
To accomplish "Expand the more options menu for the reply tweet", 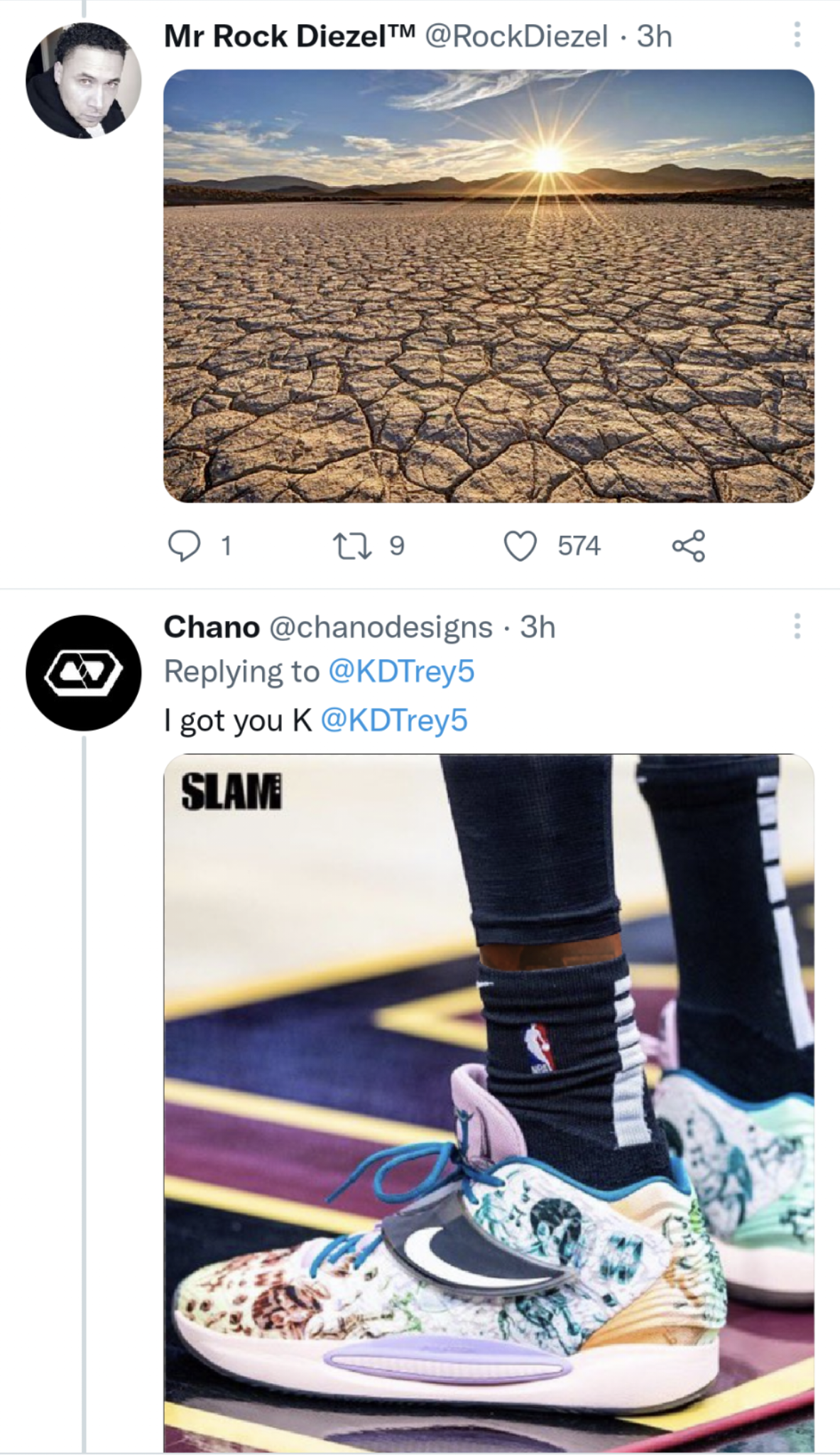I will point(797,625).
